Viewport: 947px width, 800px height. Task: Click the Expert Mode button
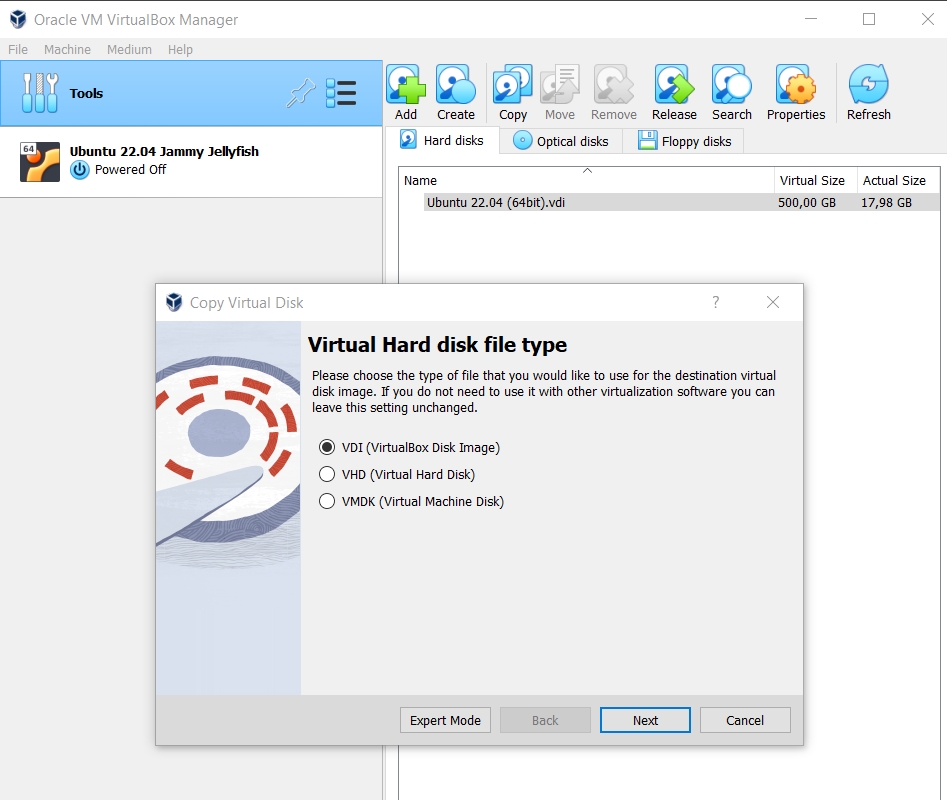tap(445, 720)
